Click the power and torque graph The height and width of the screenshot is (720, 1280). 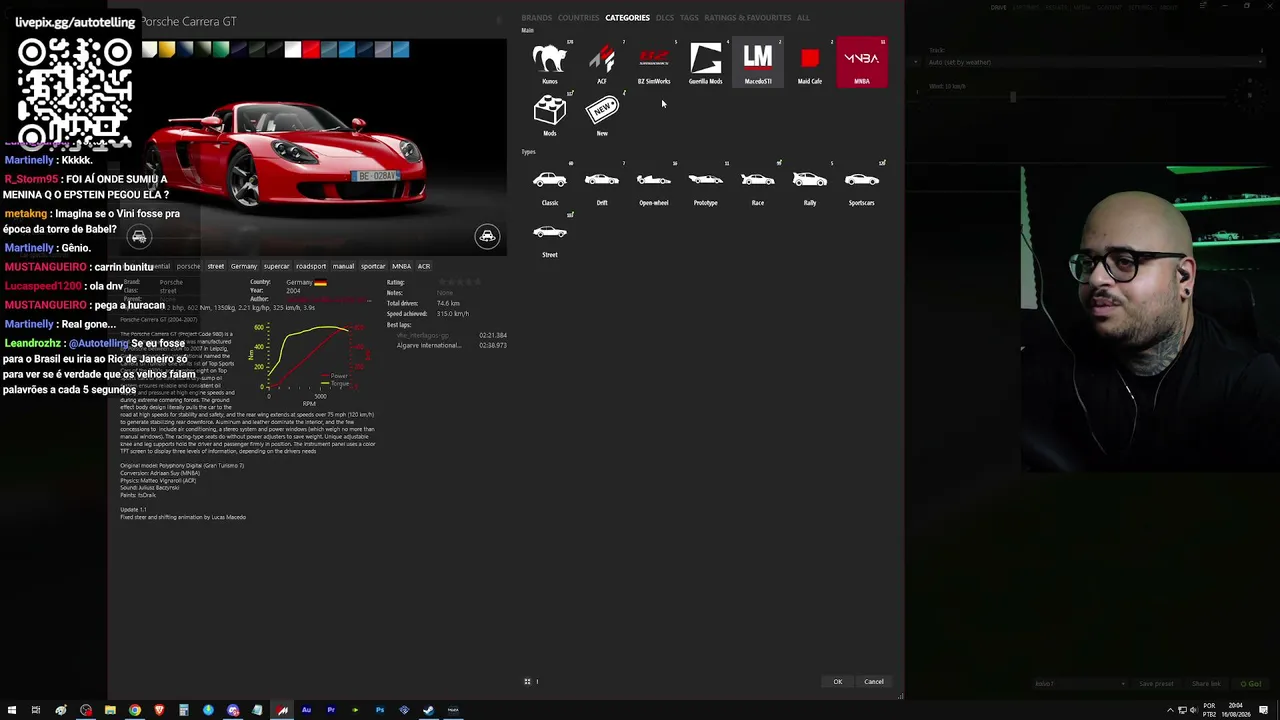310,365
